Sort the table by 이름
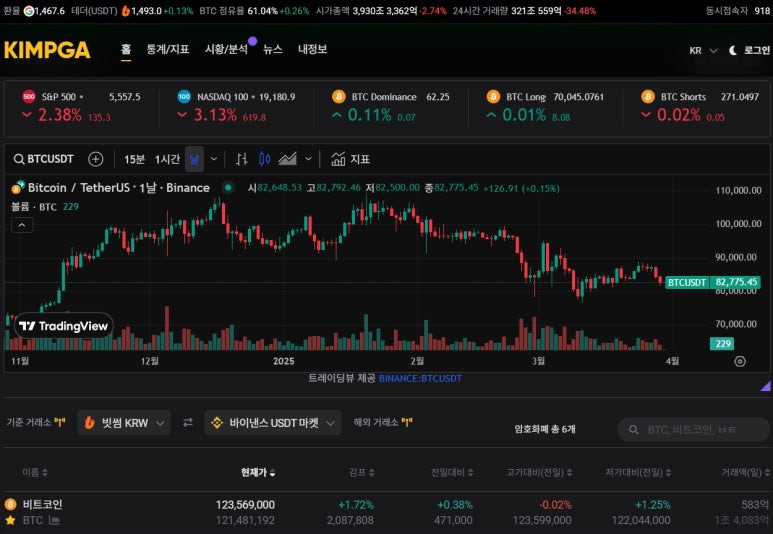Image resolution: width=773 pixels, height=534 pixels. (x=35, y=472)
